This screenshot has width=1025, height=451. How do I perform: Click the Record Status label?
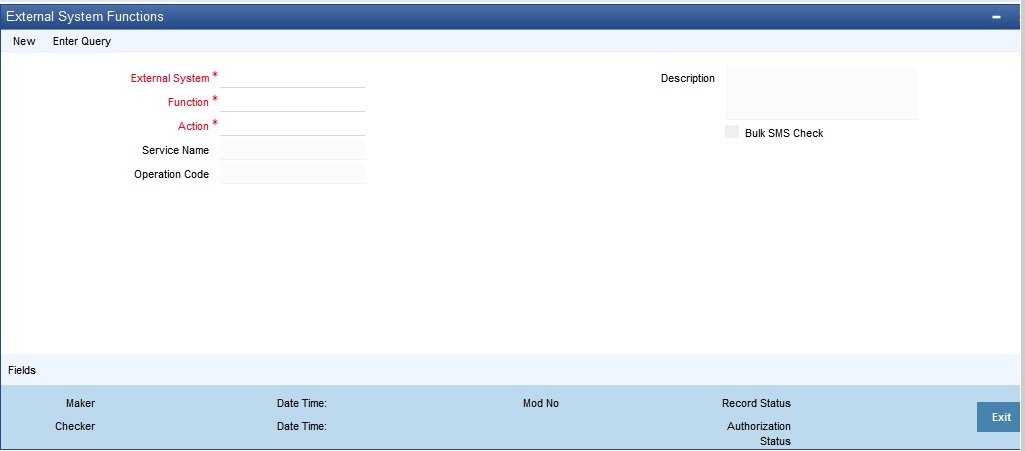(756, 403)
